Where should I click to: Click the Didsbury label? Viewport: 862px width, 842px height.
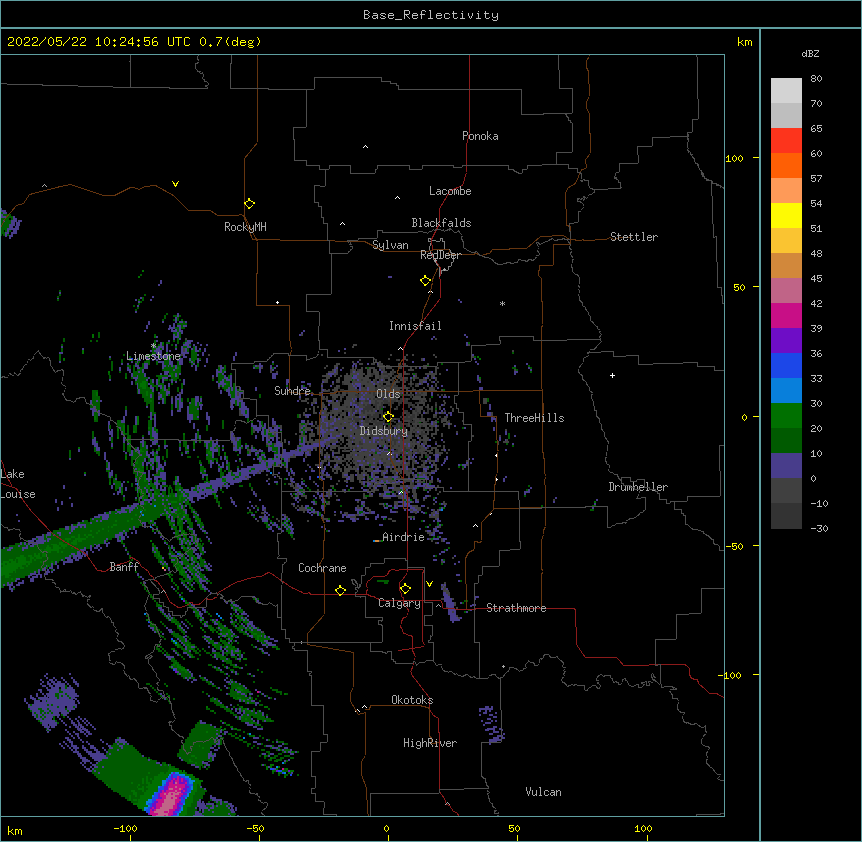pyautogui.click(x=384, y=431)
